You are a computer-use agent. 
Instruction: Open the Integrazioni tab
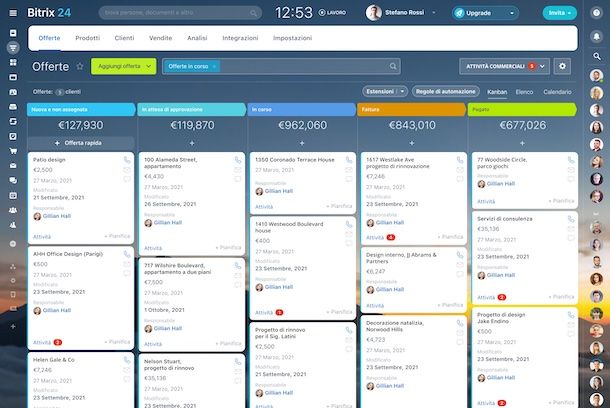click(240, 38)
